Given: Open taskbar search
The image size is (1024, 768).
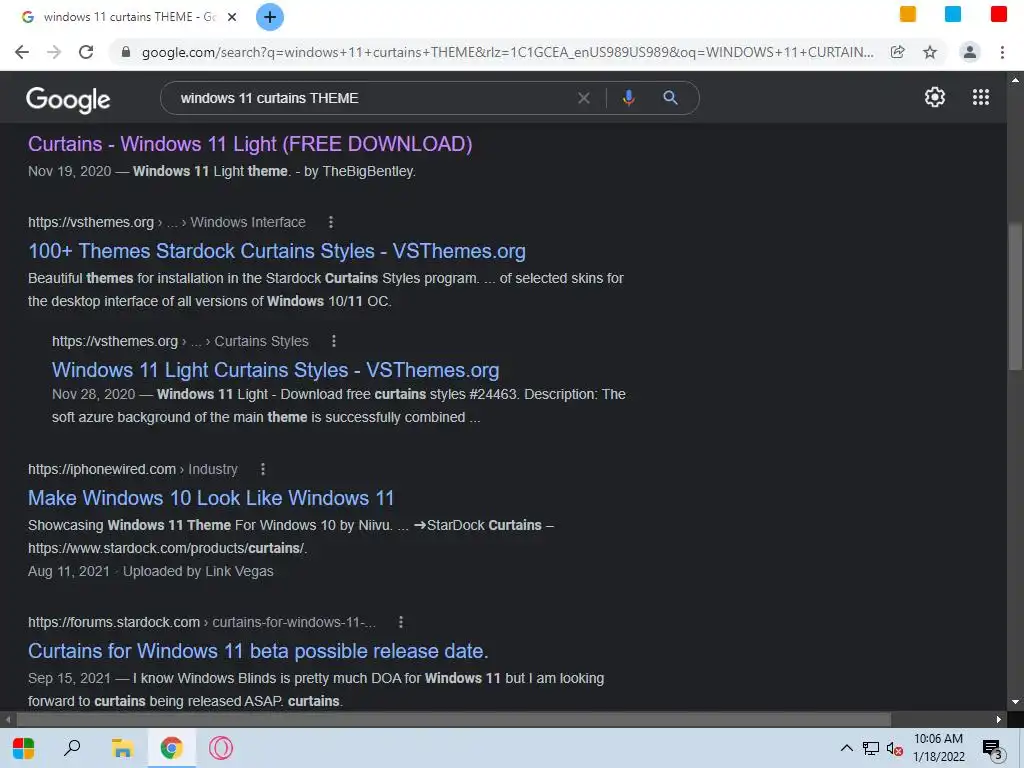Looking at the screenshot, I should [x=72, y=748].
